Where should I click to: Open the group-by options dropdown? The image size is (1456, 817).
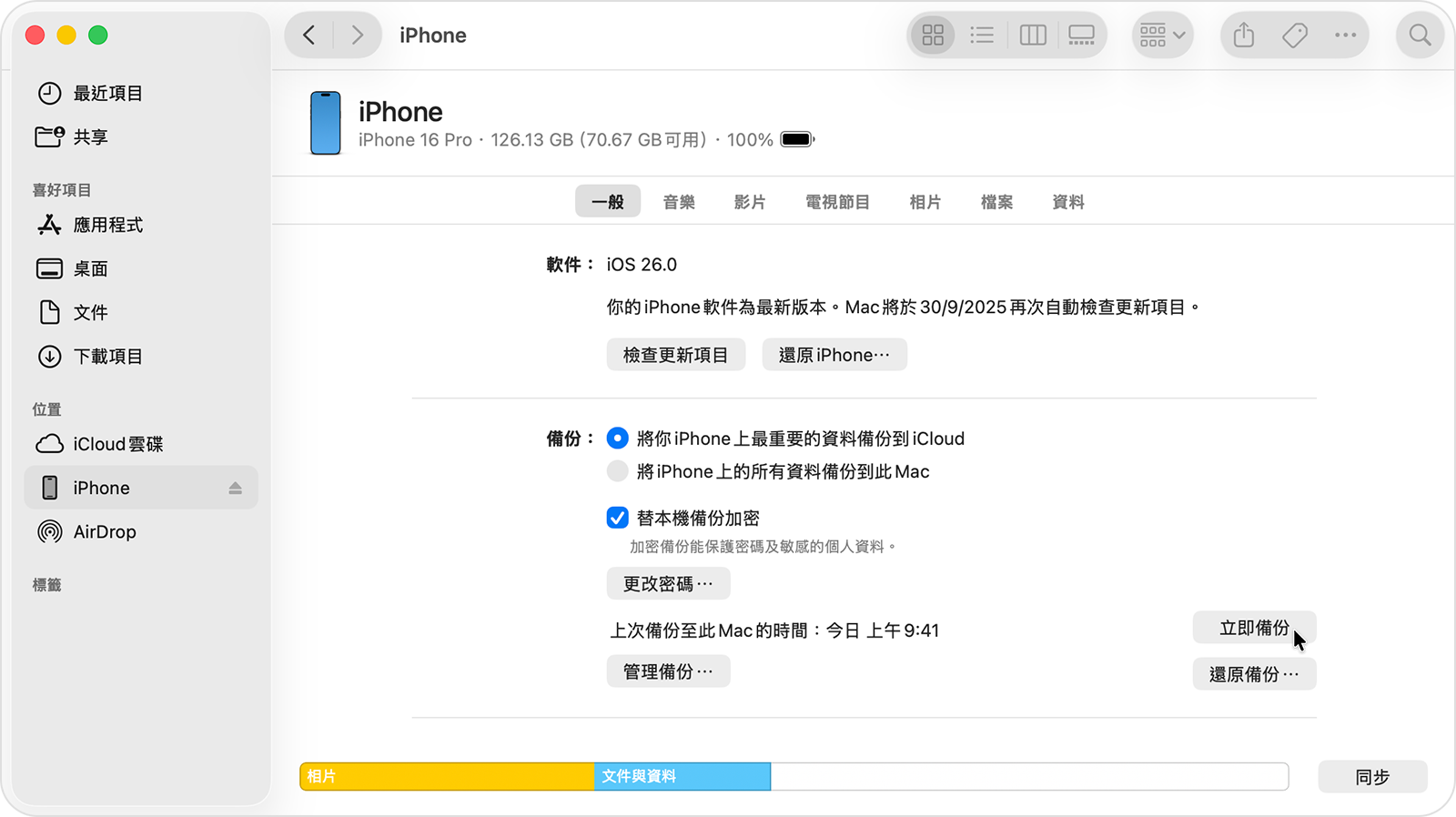coord(1162,35)
